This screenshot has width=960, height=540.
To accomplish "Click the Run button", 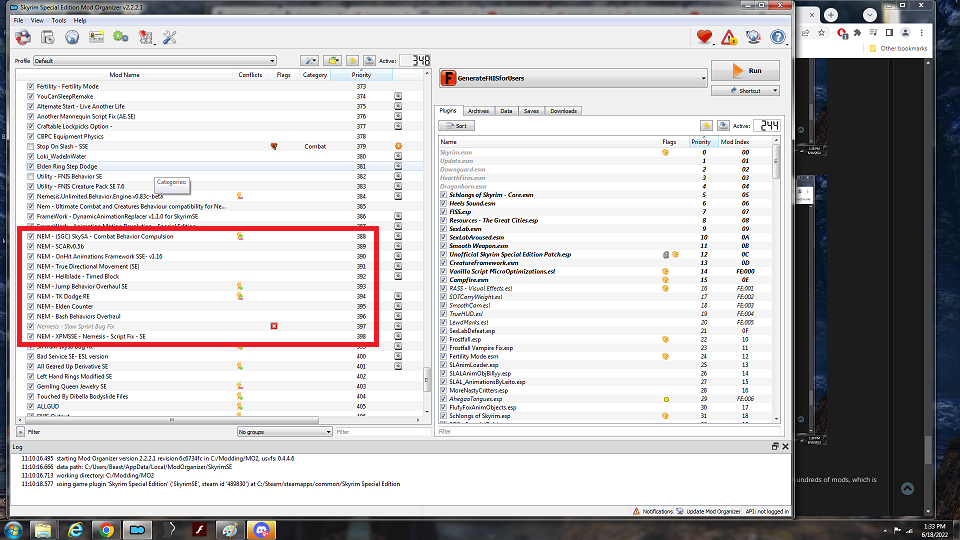I will coord(745,70).
